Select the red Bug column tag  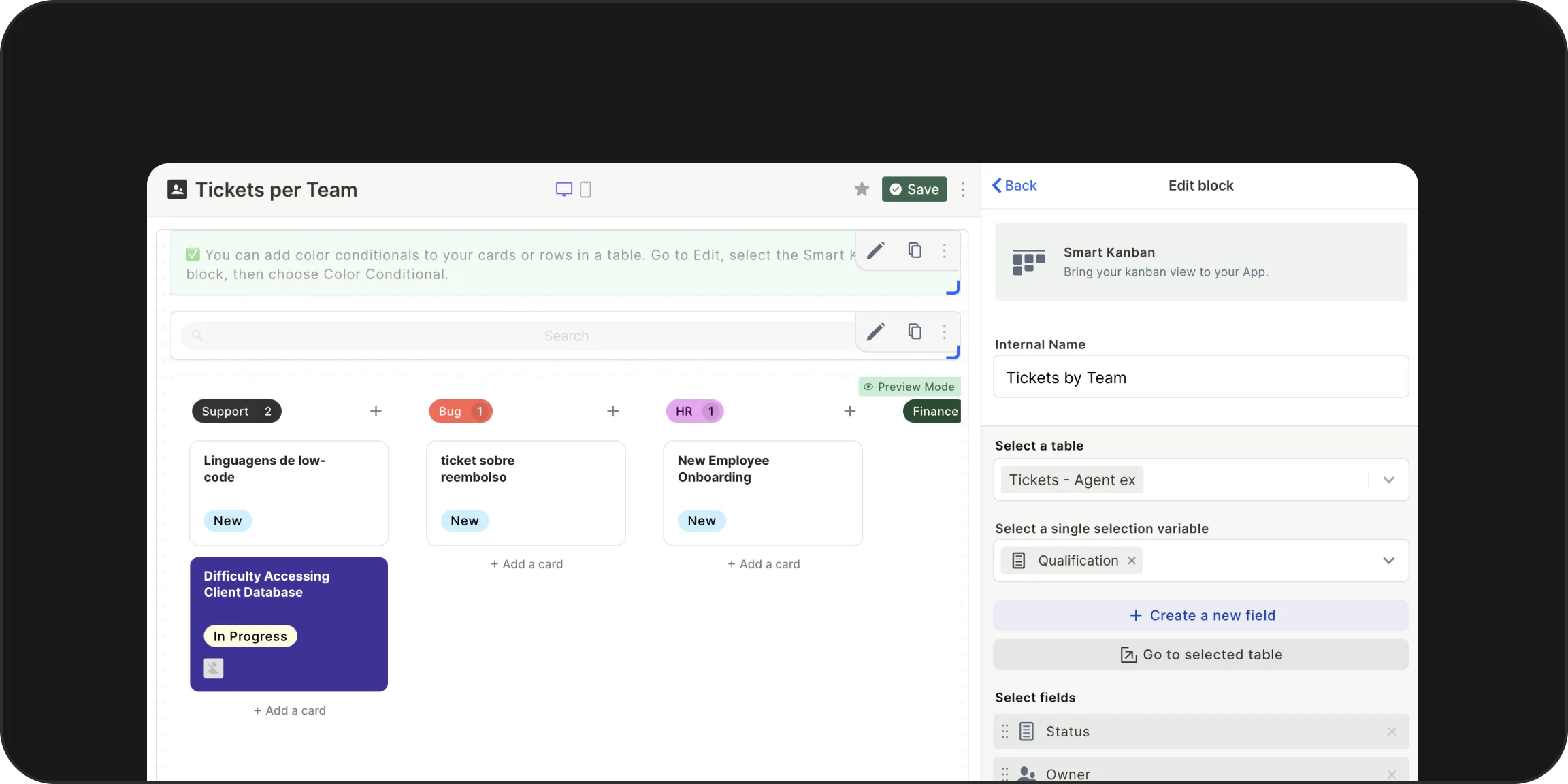[x=460, y=411]
